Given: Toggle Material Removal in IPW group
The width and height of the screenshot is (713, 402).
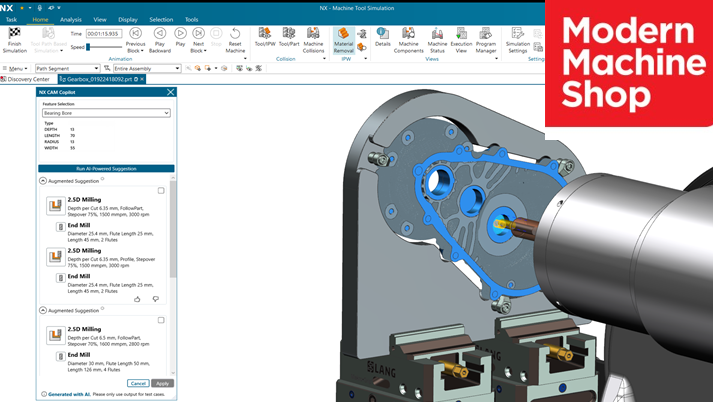Looking at the screenshot, I should tap(343, 36).
